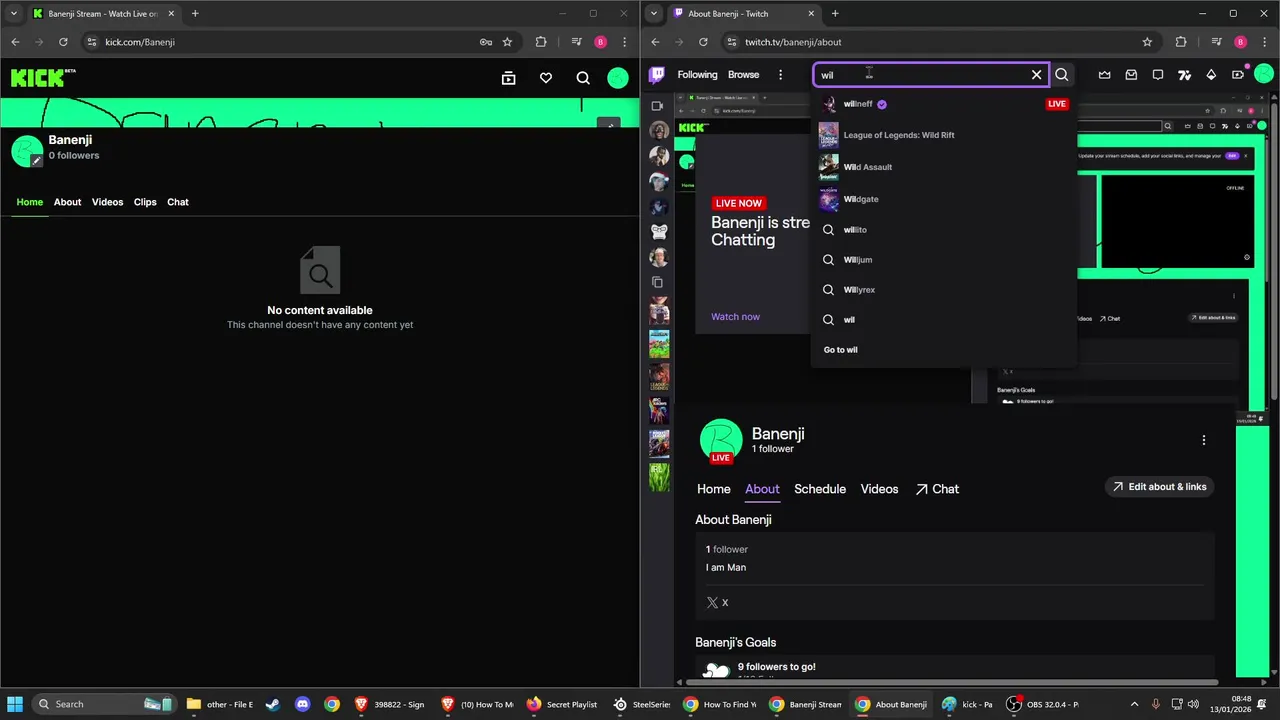Select the Wild Assault search suggestion
Image resolution: width=1280 pixels, height=720 pixels.
[944, 167]
